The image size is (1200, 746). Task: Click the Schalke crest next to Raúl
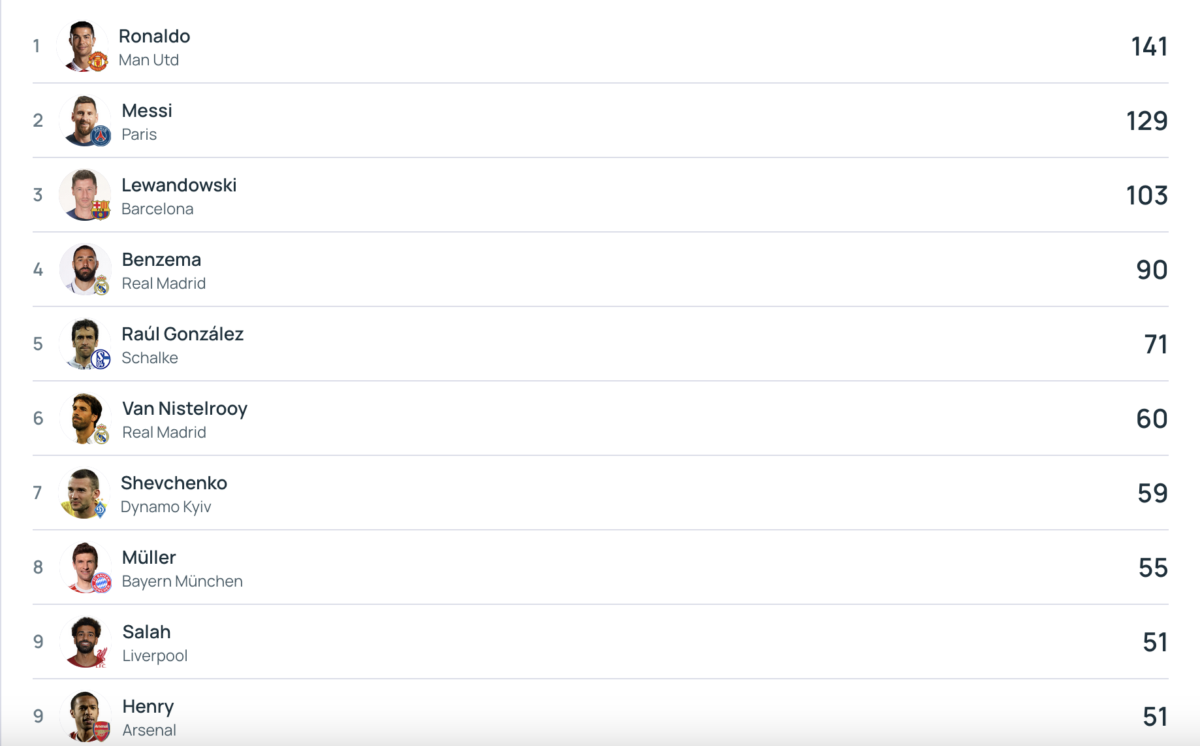click(x=101, y=359)
